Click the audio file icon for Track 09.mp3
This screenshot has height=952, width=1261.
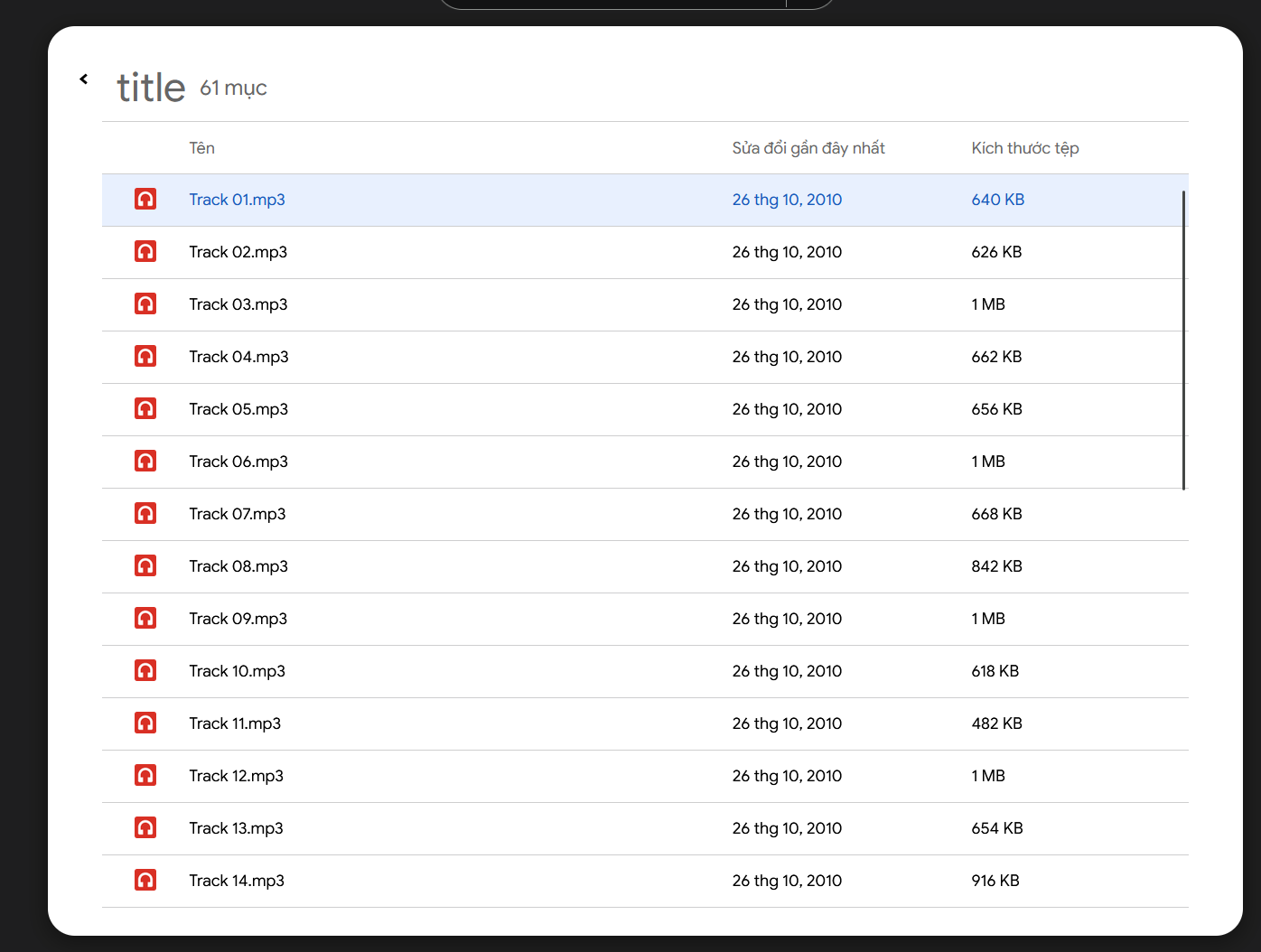(145, 619)
